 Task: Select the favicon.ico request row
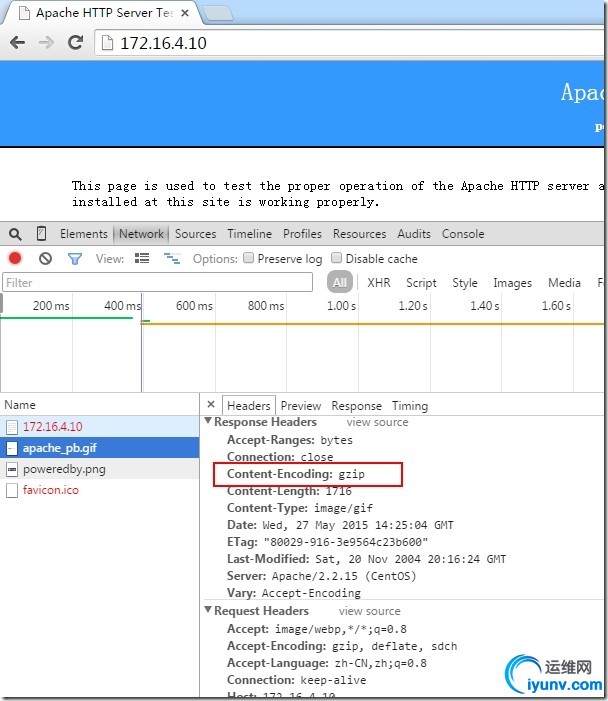click(100, 490)
